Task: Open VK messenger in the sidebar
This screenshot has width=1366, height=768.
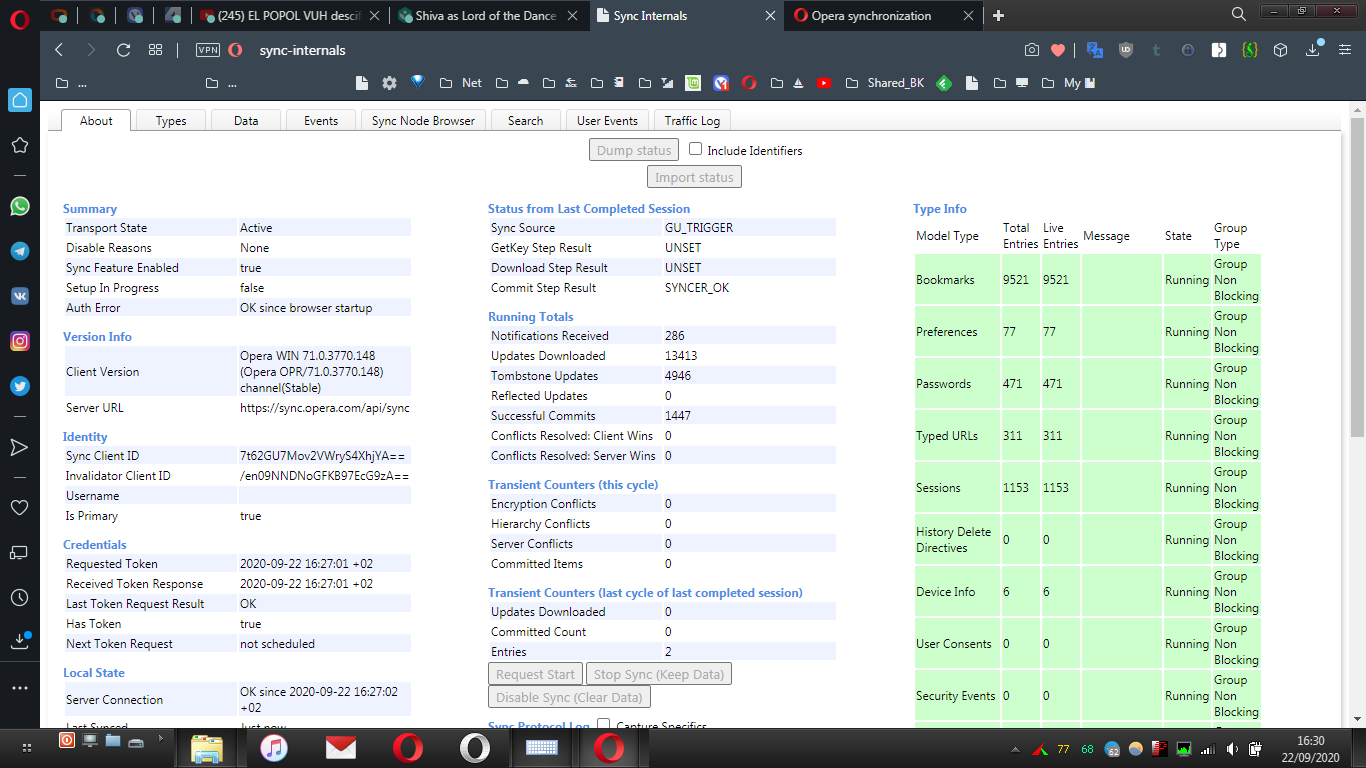Action: tap(19, 296)
